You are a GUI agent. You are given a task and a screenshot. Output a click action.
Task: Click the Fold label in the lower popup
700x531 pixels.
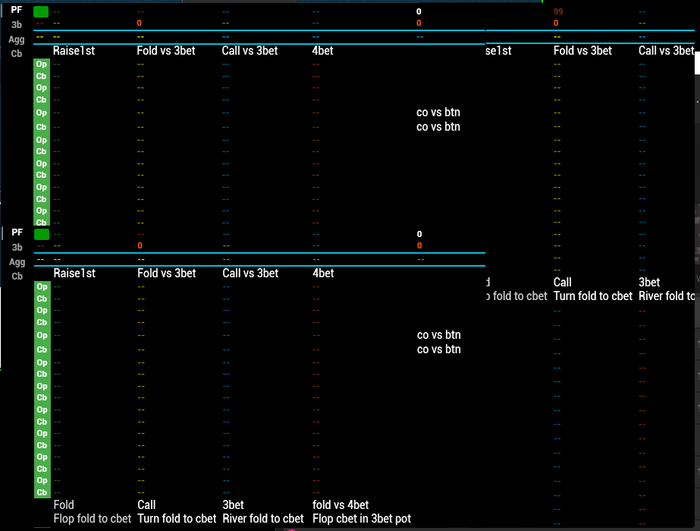64,505
